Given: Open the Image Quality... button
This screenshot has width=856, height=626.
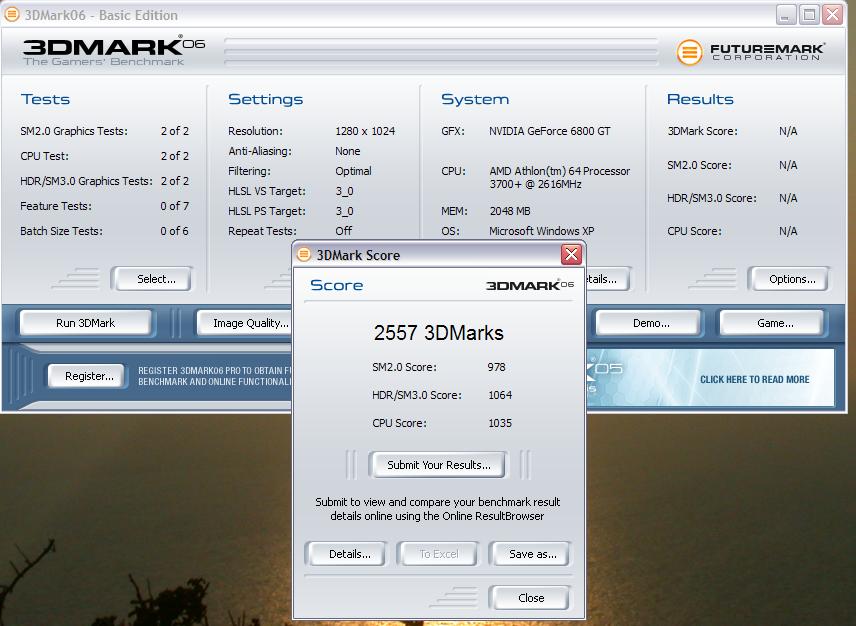Looking at the screenshot, I should (245, 323).
